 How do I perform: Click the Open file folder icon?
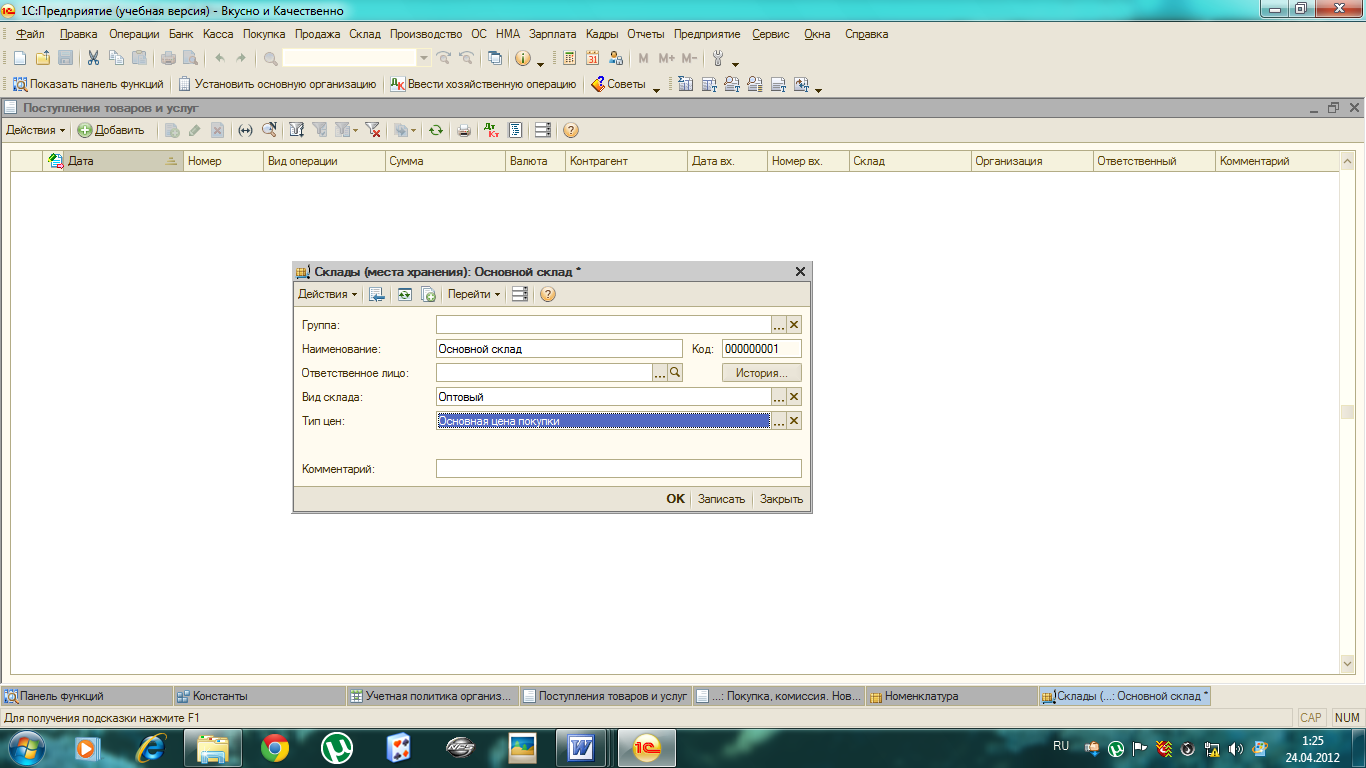click(x=42, y=58)
